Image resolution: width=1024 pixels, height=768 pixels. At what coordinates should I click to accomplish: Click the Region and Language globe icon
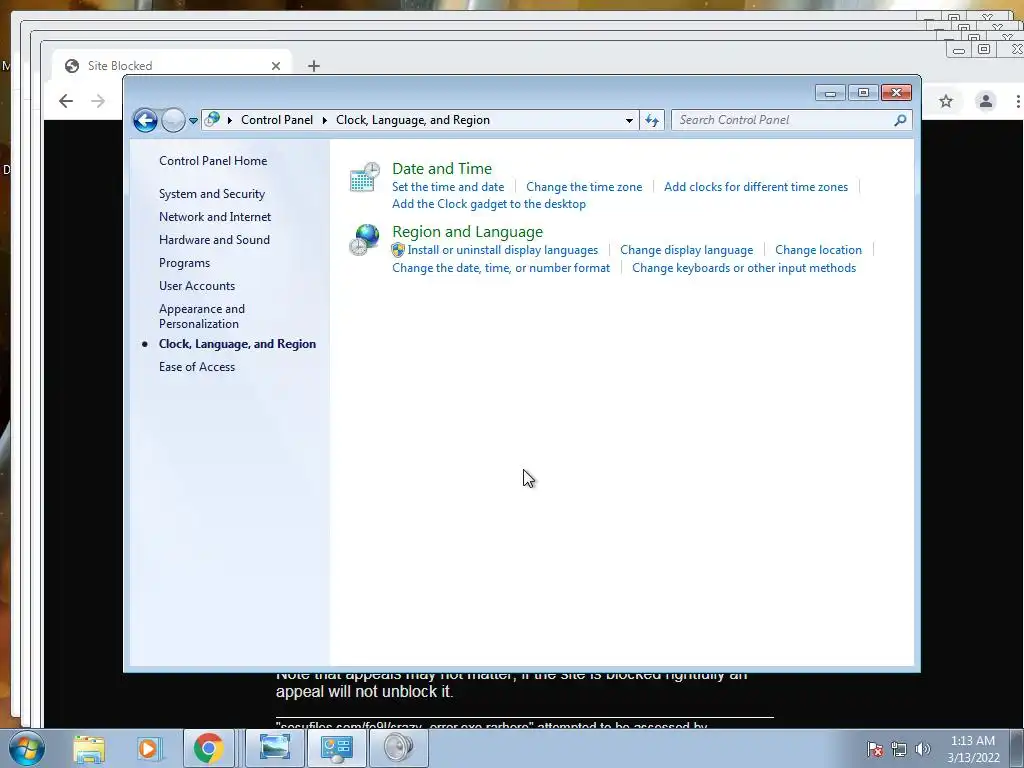coord(364,240)
